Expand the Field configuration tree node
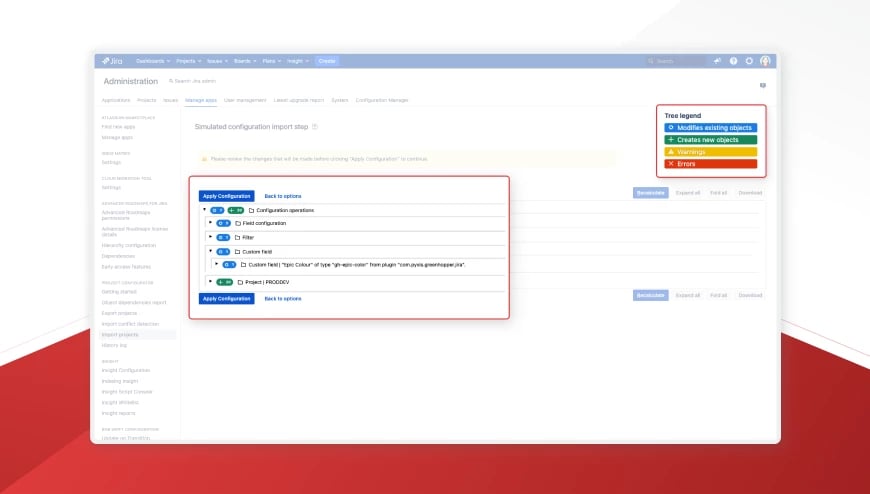 pos(210,223)
